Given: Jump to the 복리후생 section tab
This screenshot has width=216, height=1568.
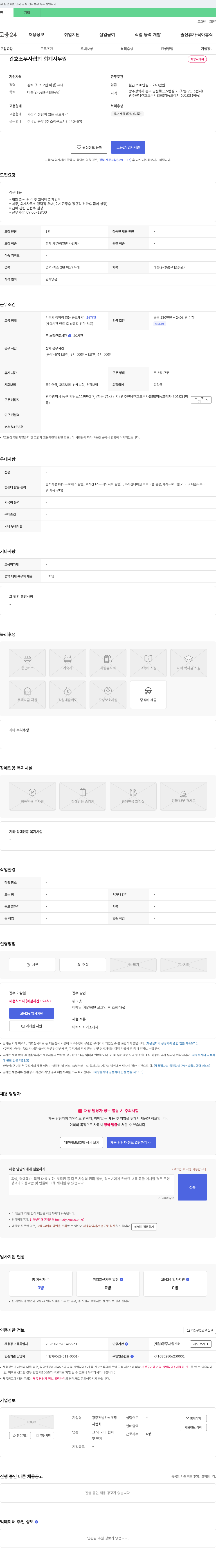Looking at the screenshot, I should (x=126, y=49).
